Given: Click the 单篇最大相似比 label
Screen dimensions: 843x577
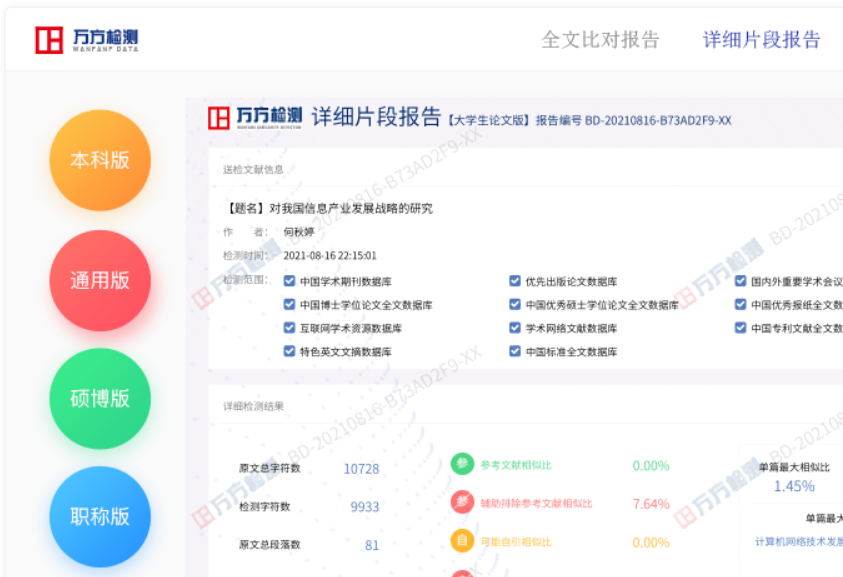Looking at the screenshot, I should 794,467.
